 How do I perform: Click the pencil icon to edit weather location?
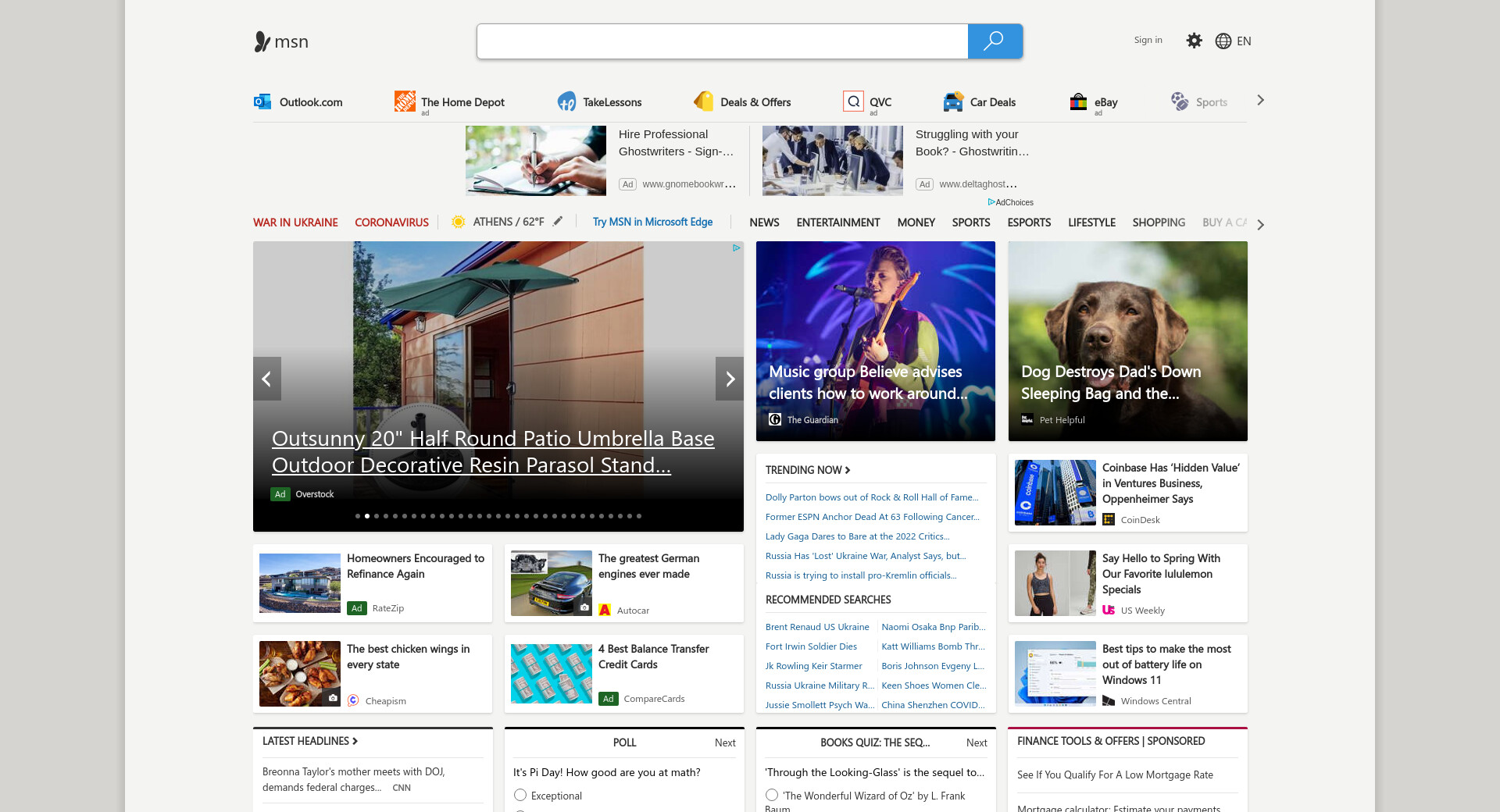pos(558,222)
